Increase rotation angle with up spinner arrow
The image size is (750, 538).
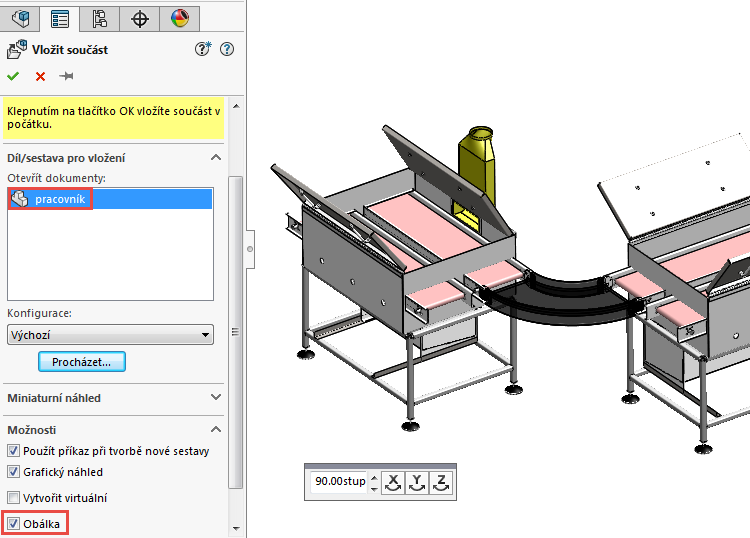[x=374, y=477]
